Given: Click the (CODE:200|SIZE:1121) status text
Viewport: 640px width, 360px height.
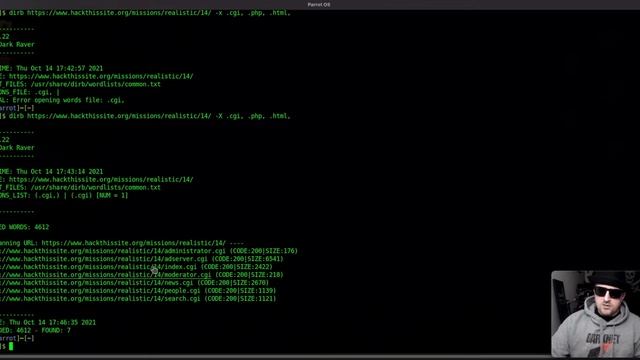Looking at the screenshot, I should (x=240, y=299).
